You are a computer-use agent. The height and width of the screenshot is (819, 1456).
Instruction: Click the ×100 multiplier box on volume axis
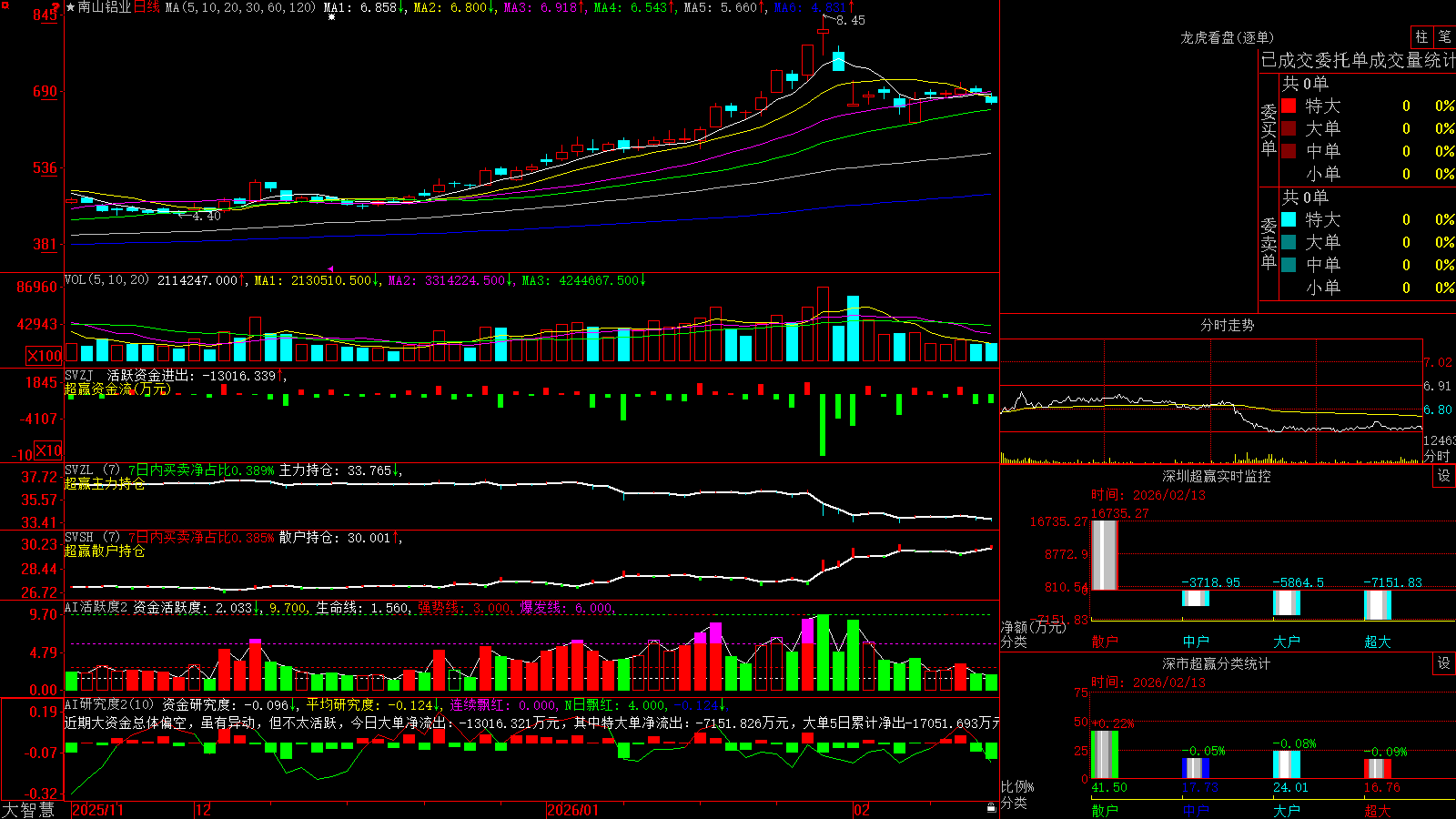click(44, 356)
